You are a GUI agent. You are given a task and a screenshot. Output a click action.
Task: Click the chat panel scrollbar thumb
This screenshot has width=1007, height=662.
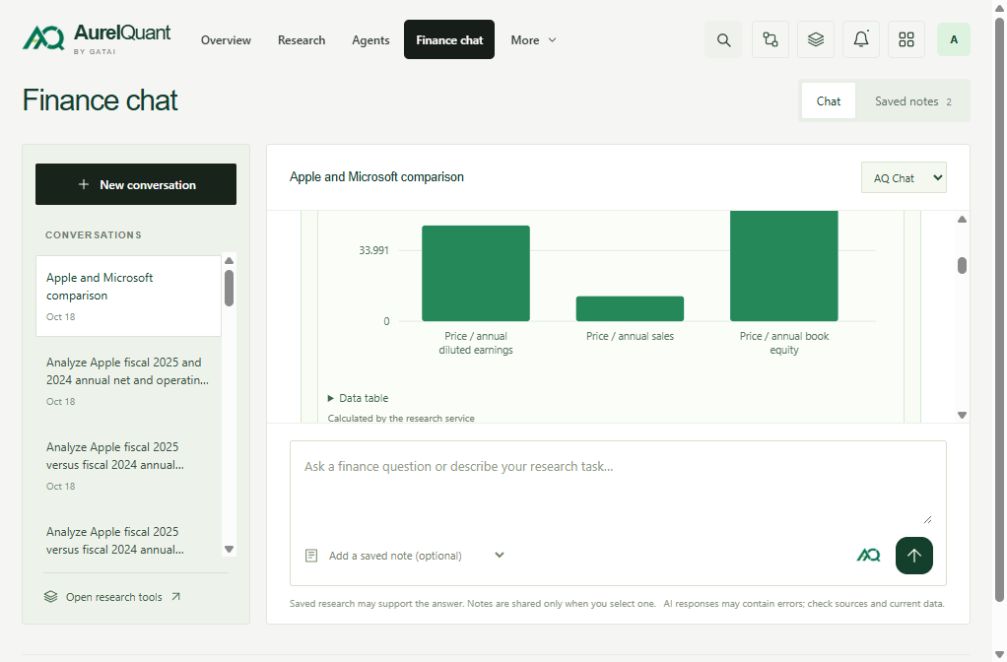(962, 265)
